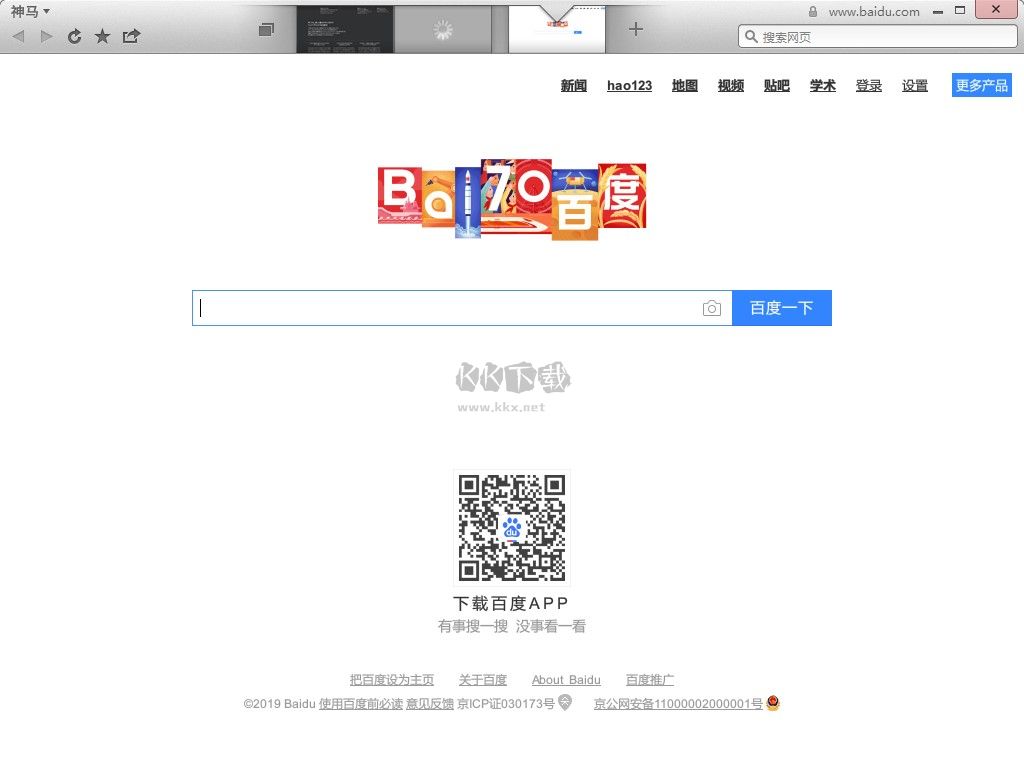Sign in via the 登录 link
Viewport: 1024px width, 768px height.
coord(869,85)
